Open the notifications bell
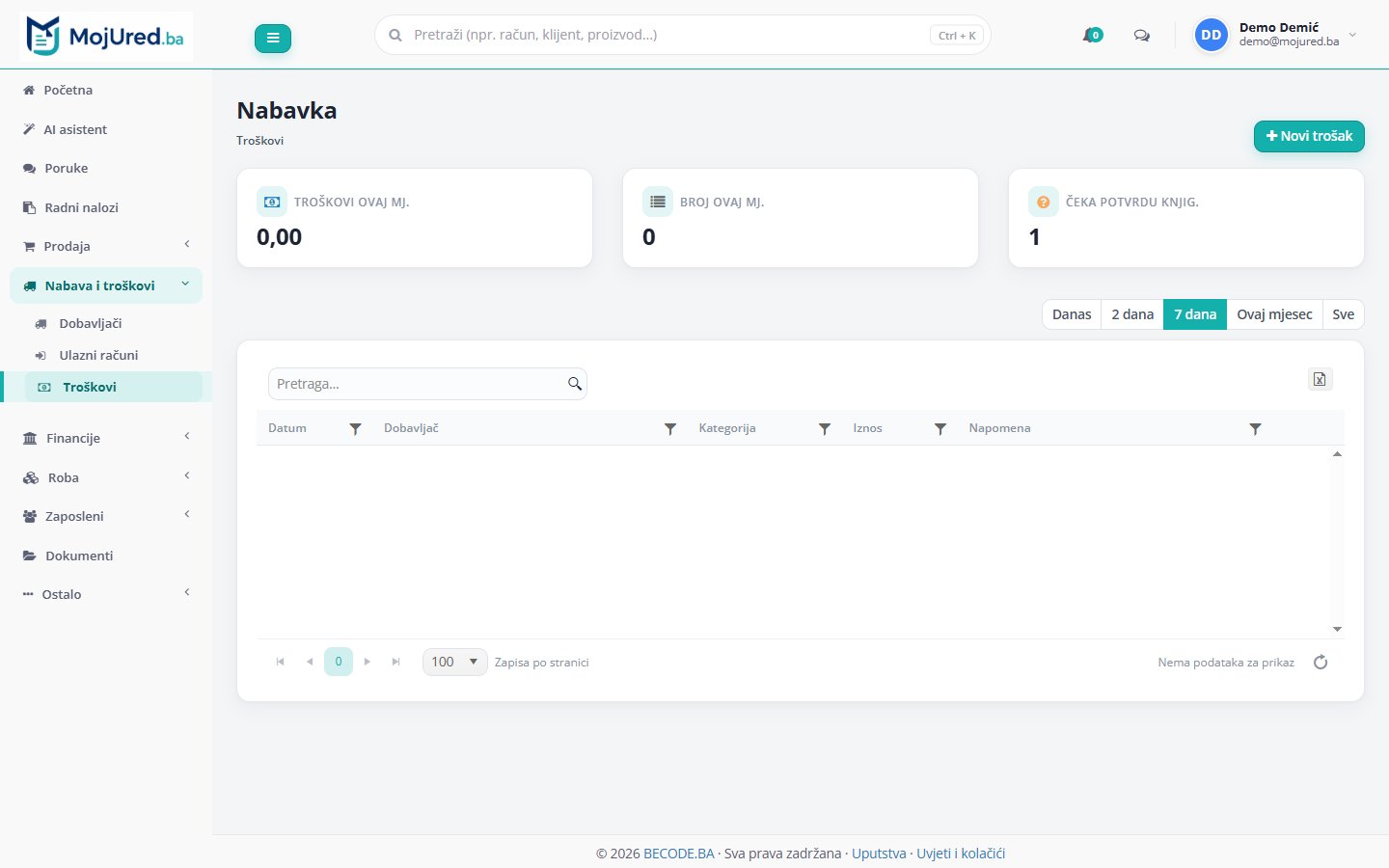This screenshot has height=868, width=1389. 1092,35
